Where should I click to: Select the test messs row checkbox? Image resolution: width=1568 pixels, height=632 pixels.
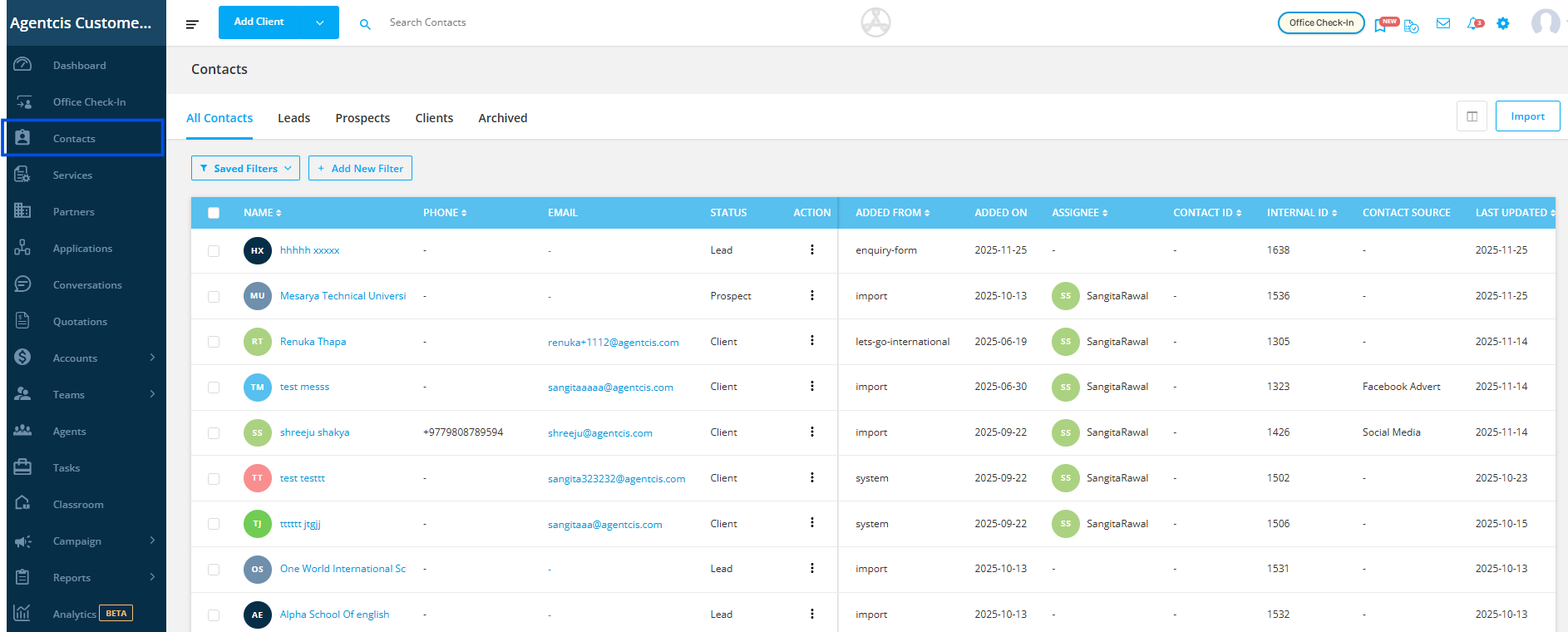click(x=214, y=388)
